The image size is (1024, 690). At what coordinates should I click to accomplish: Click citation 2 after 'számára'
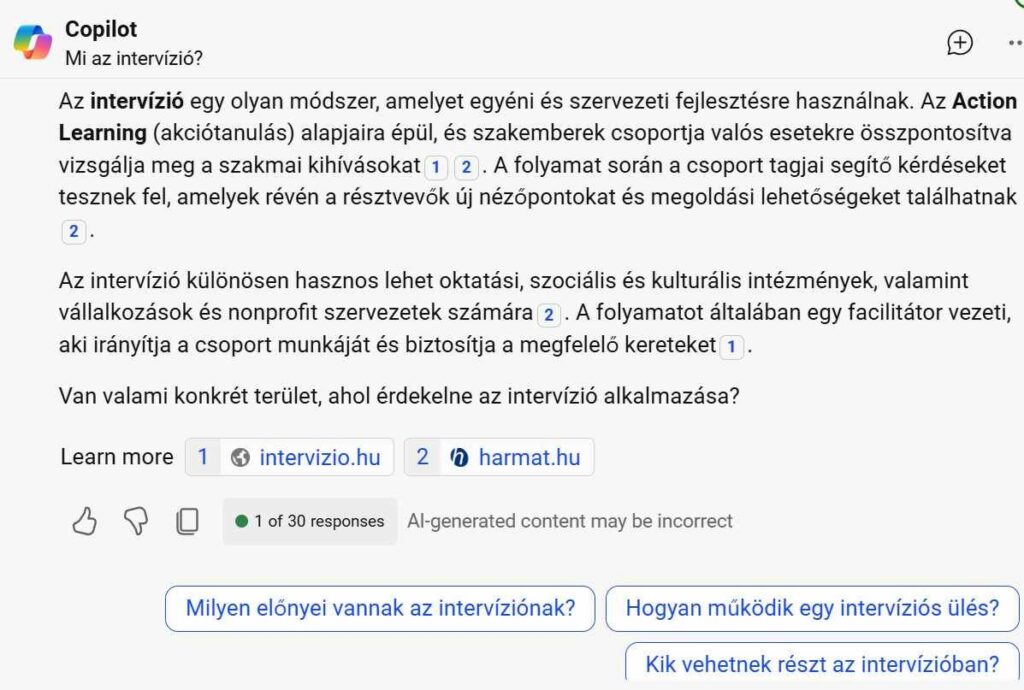549,315
